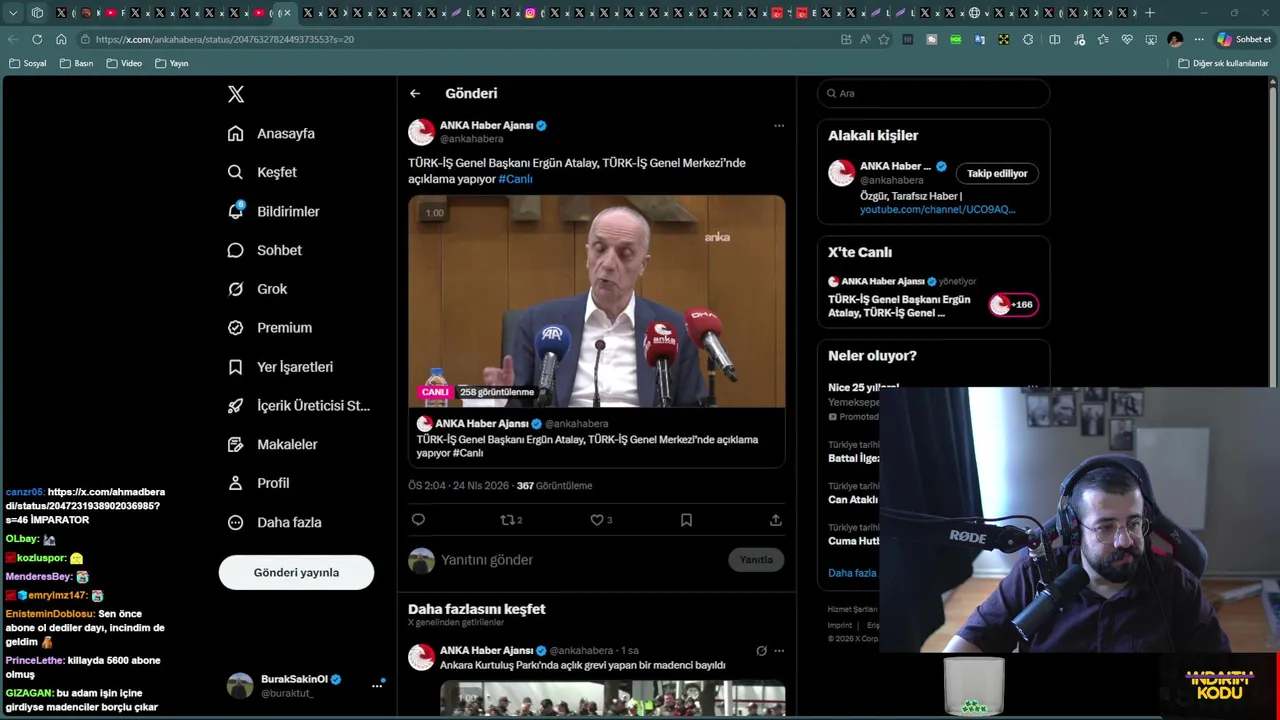Click the reply comment icon under the post

click(x=418, y=520)
